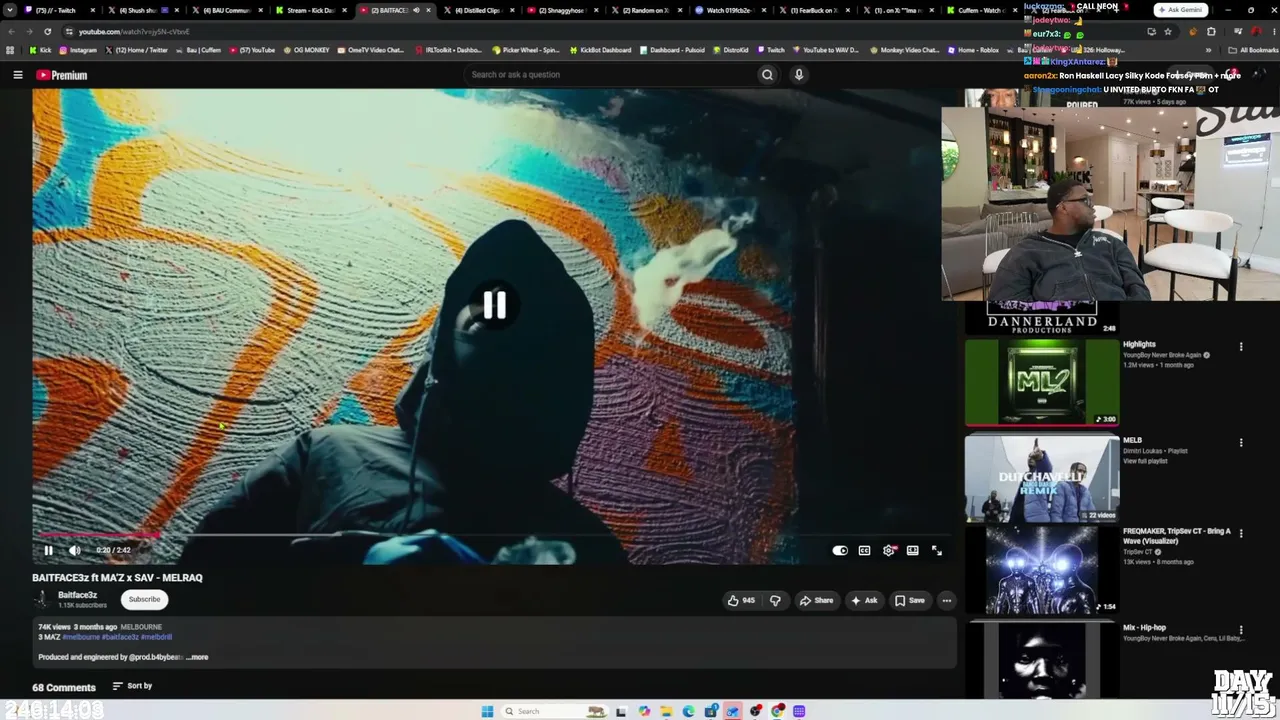Start voice search with the microphone icon
The width and height of the screenshot is (1280, 720).
tap(799, 75)
